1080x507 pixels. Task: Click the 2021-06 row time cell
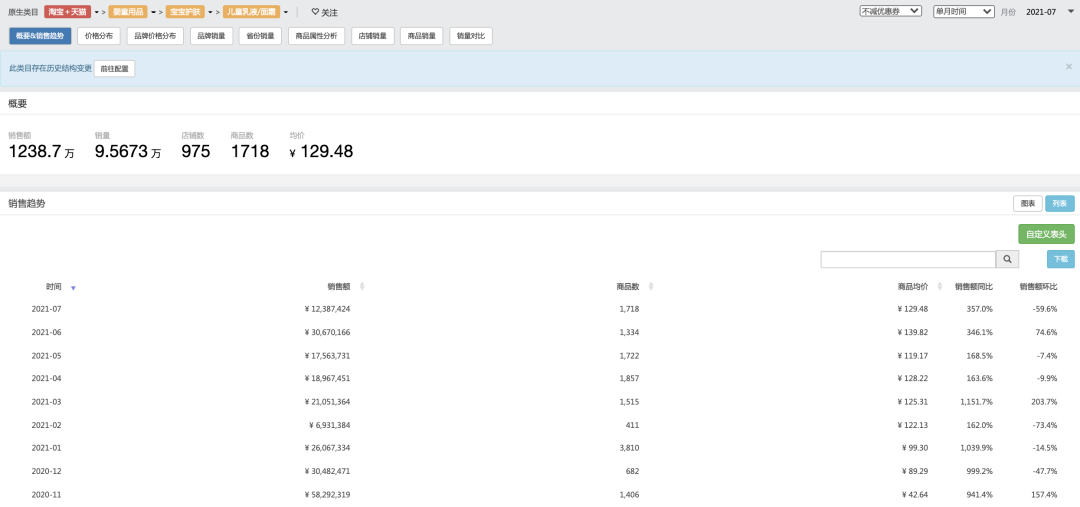pyautogui.click(x=47, y=333)
